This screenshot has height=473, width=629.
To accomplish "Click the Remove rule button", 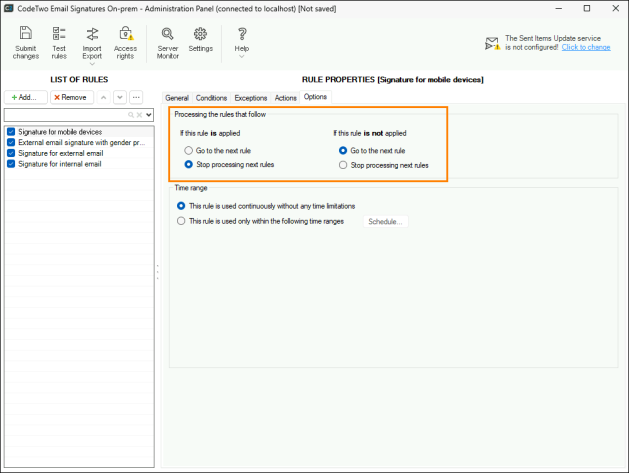I will pos(72,97).
